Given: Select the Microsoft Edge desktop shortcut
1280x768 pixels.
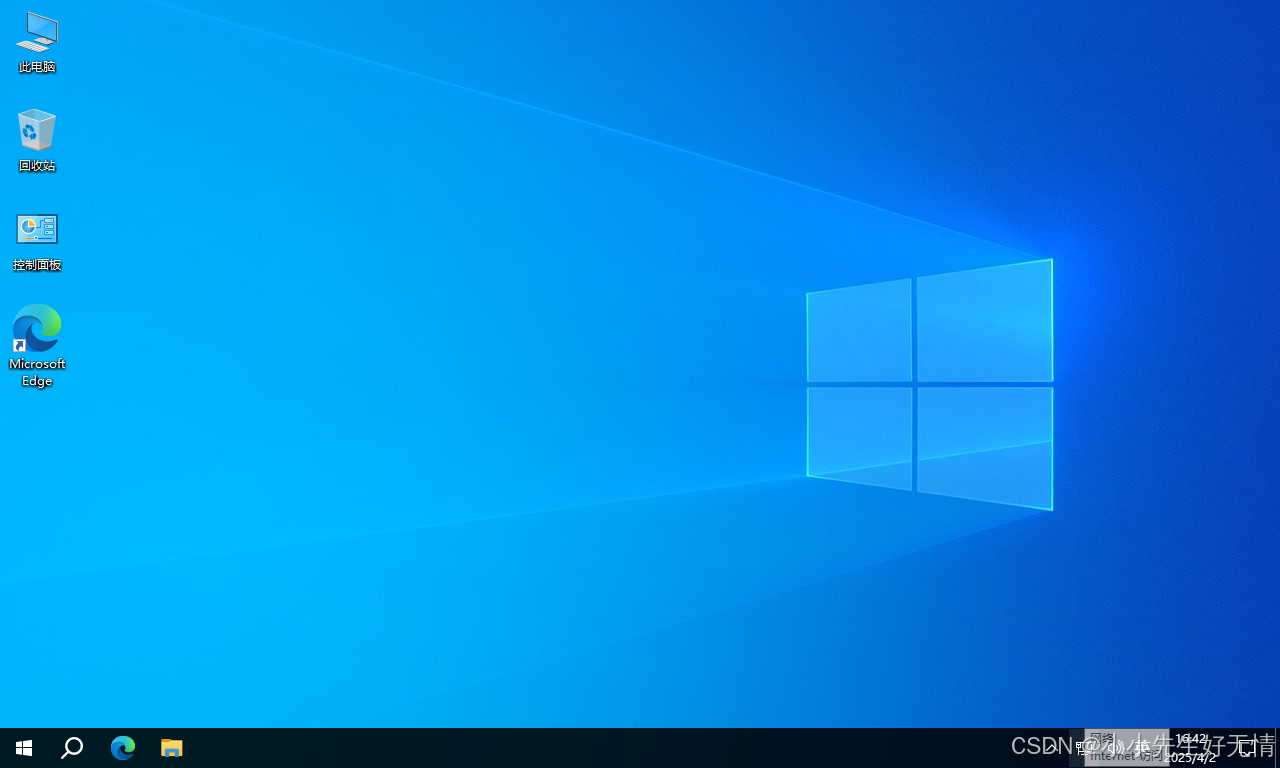Looking at the screenshot, I should (x=37, y=345).
